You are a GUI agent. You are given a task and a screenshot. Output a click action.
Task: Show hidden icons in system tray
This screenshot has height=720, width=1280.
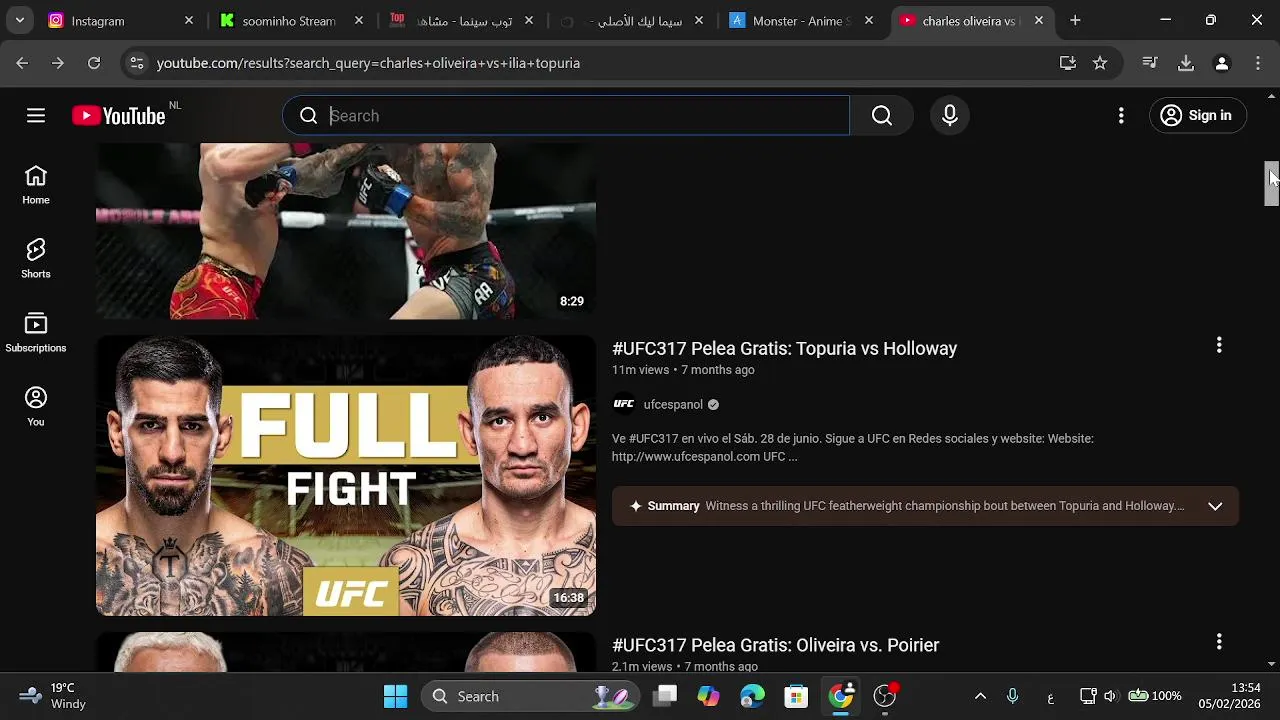point(980,696)
